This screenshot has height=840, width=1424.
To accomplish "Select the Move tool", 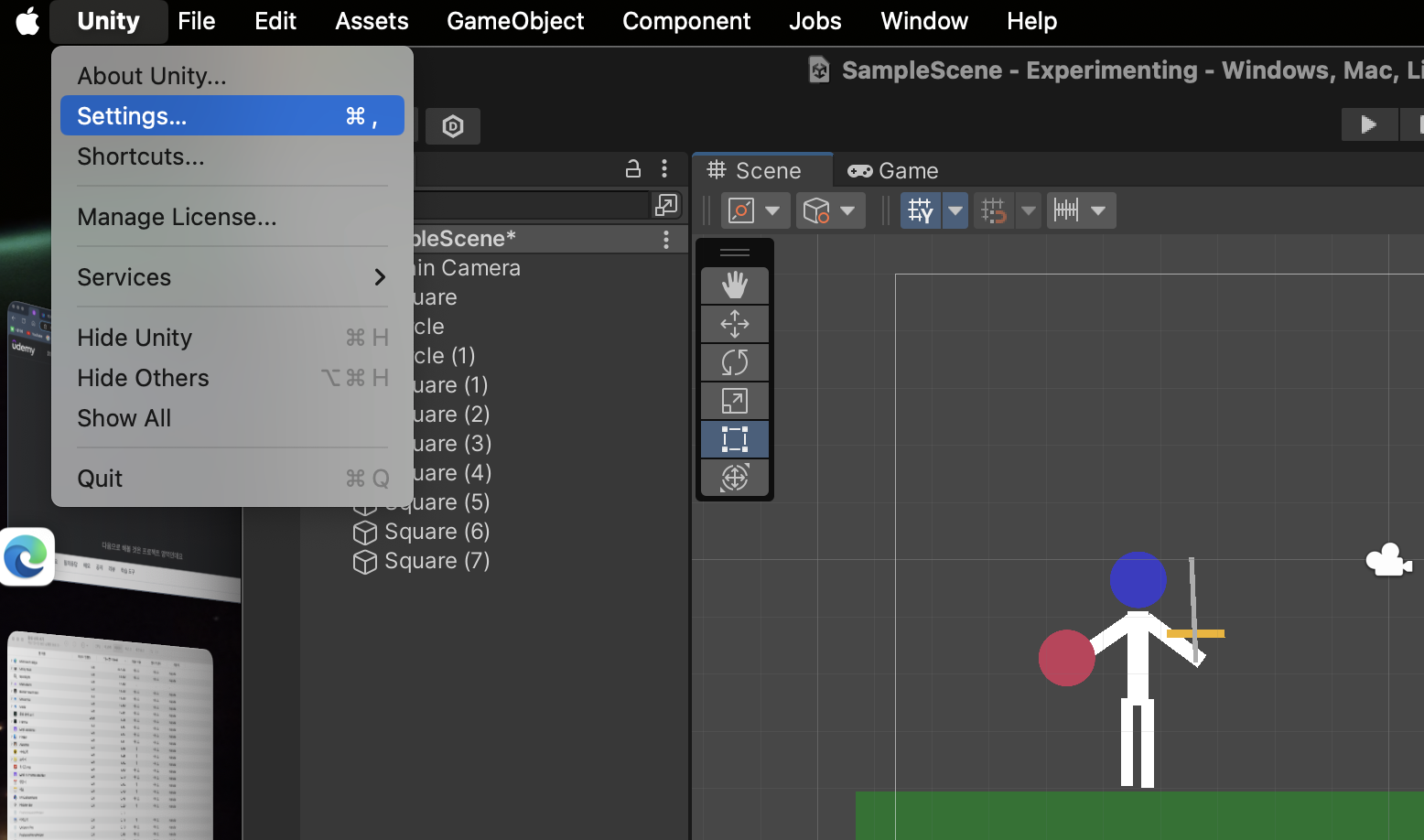I will (x=735, y=324).
